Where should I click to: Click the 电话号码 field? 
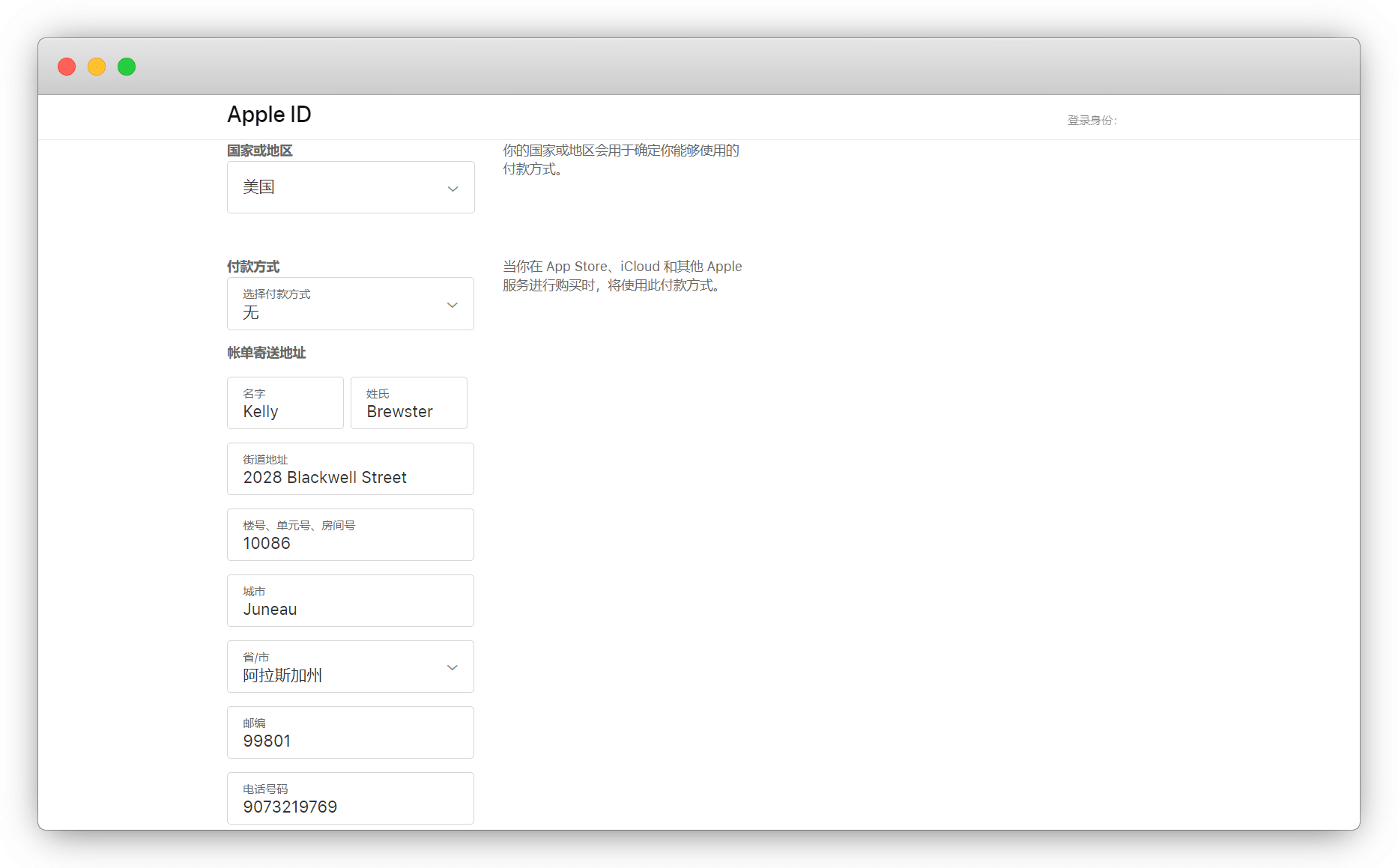point(351,799)
